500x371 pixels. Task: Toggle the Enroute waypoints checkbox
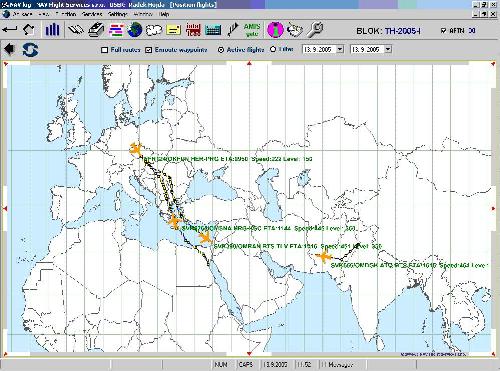149,50
